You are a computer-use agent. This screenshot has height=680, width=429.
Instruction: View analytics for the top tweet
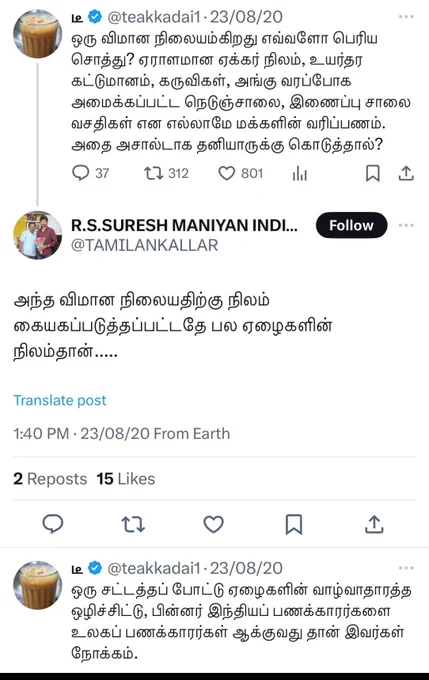pos(300,173)
